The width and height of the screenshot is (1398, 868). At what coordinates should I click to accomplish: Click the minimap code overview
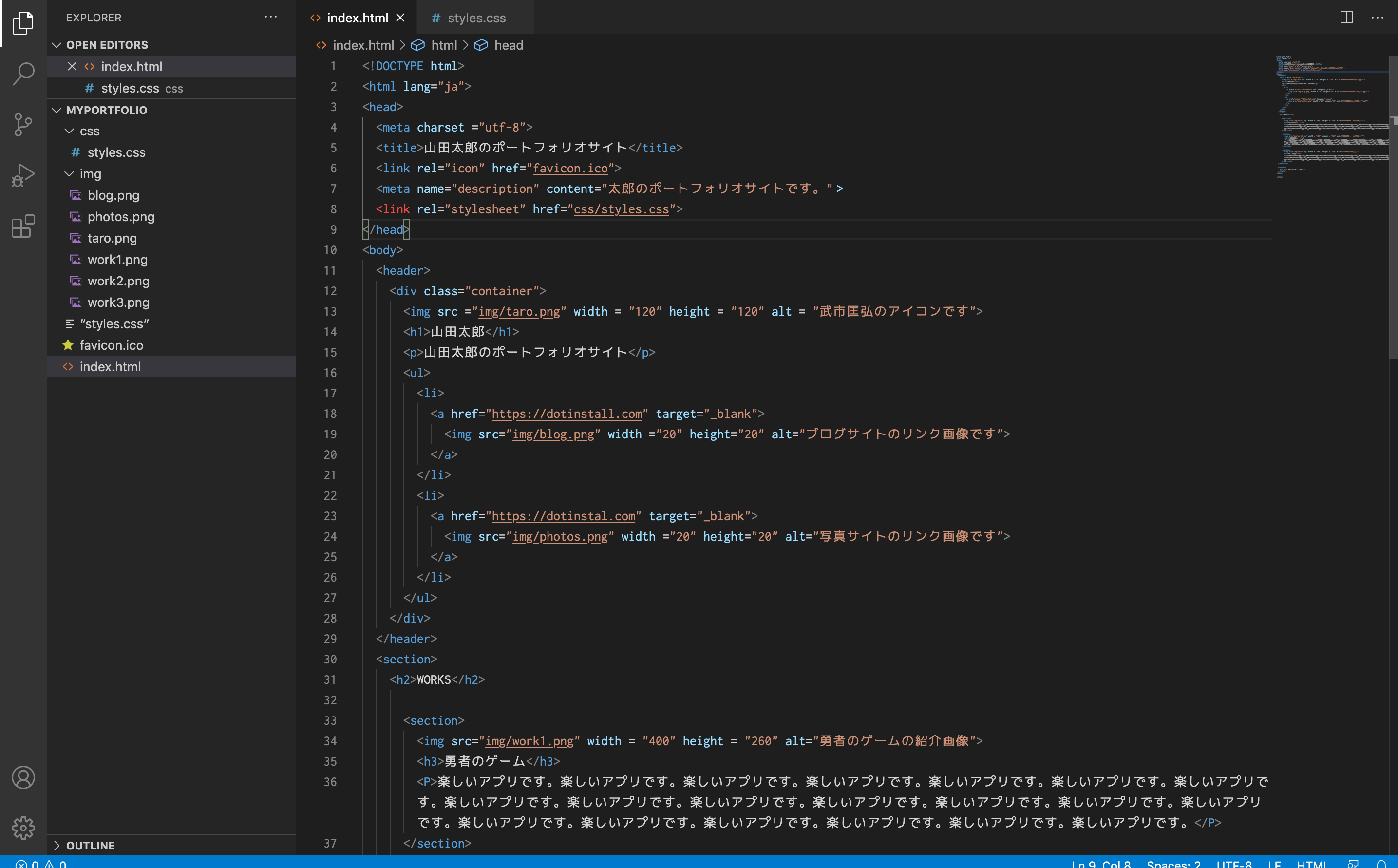(x=1332, y=115)
